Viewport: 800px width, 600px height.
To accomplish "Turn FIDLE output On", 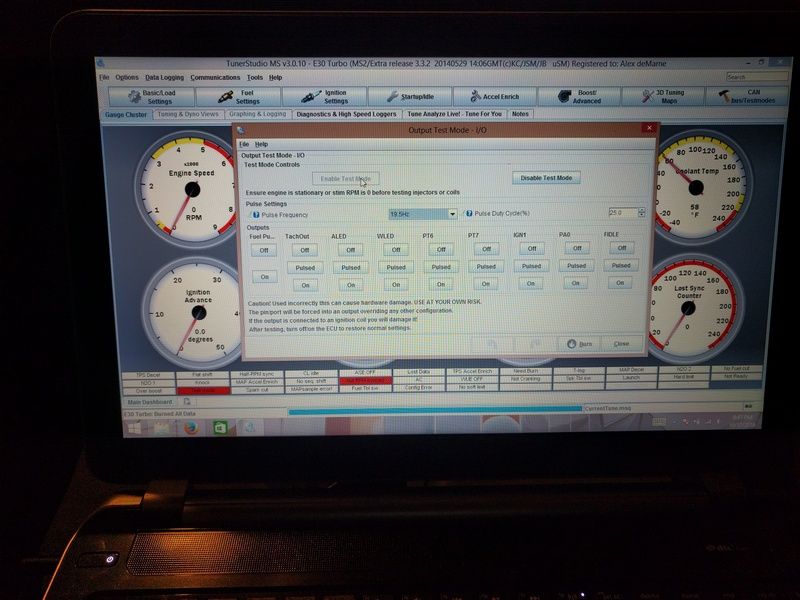I will [621, 283].
